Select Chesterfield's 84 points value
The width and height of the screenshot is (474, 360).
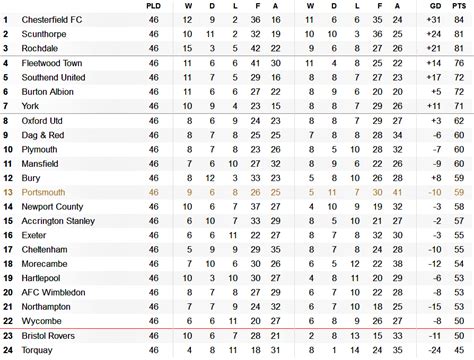pos(459,20)
